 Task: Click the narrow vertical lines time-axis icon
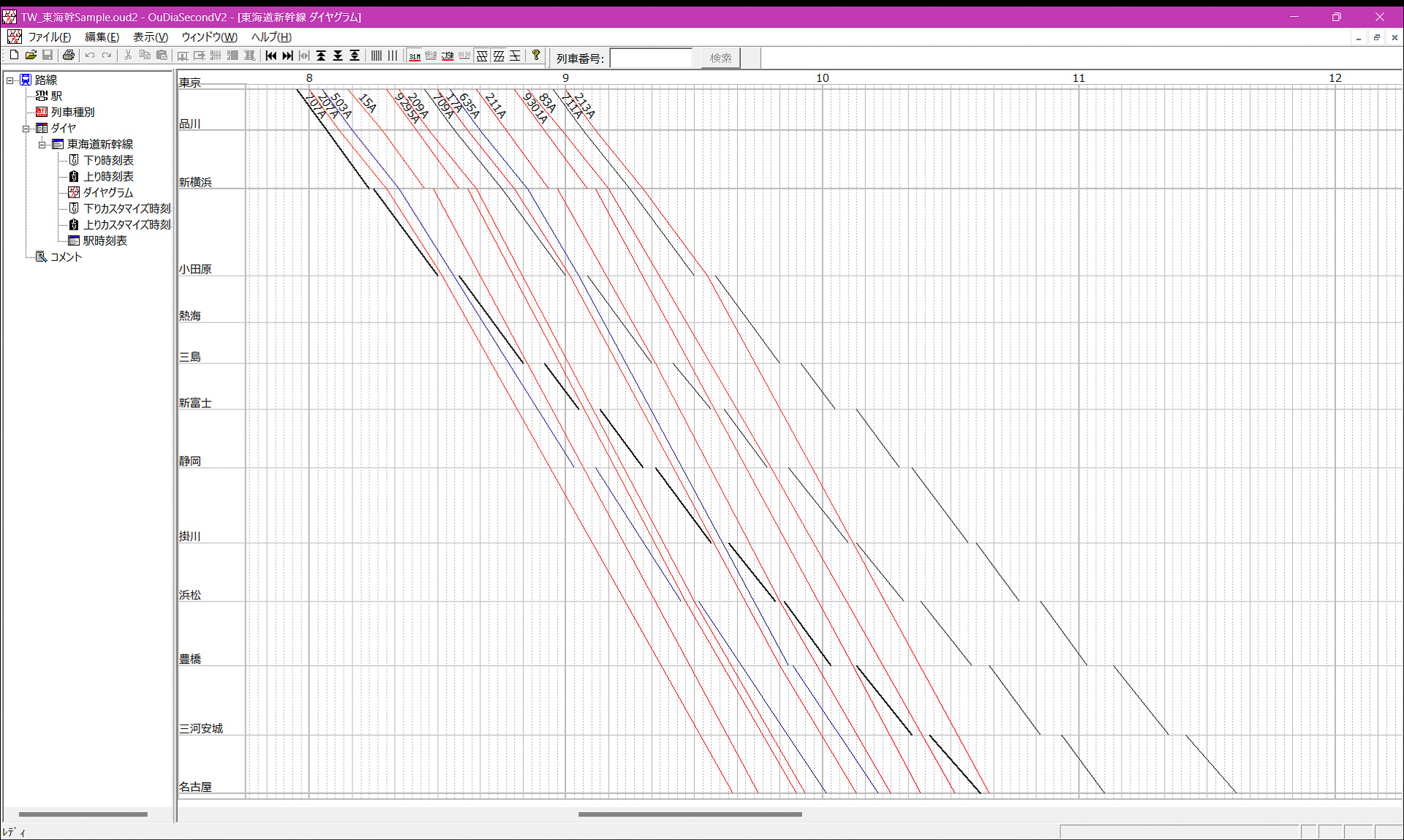pos(376,56)
